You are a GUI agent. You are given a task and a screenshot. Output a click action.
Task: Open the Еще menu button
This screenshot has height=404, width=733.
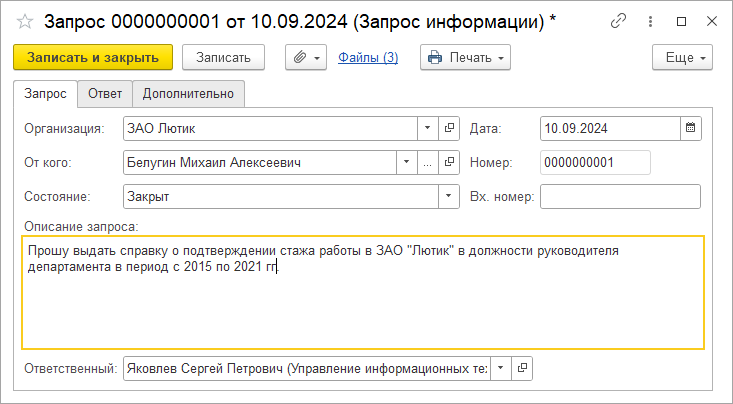pyautogui.click(x=681, y=58)
